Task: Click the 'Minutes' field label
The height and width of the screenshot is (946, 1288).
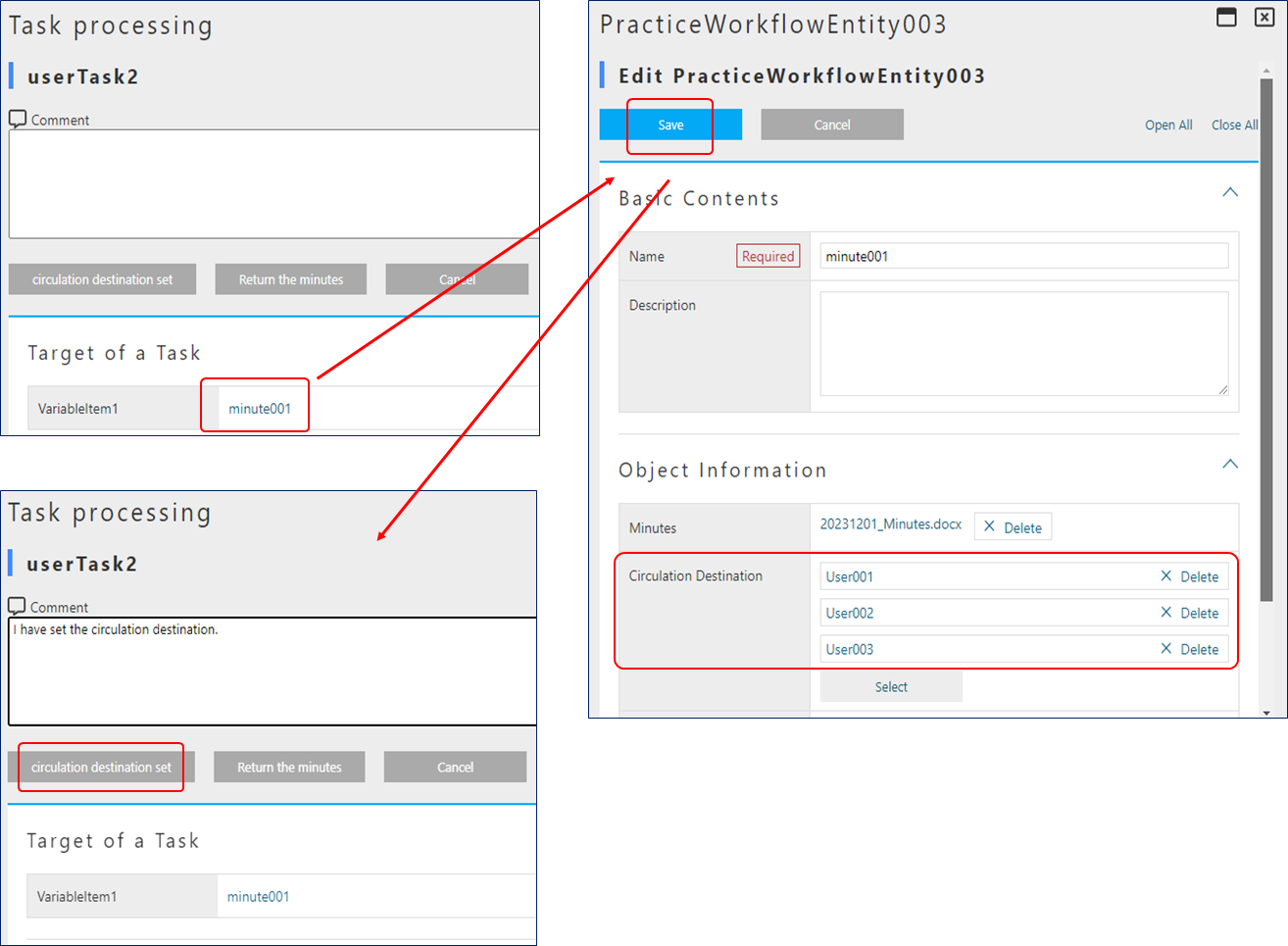Action: pyautogui.click(x=652, y=527)
